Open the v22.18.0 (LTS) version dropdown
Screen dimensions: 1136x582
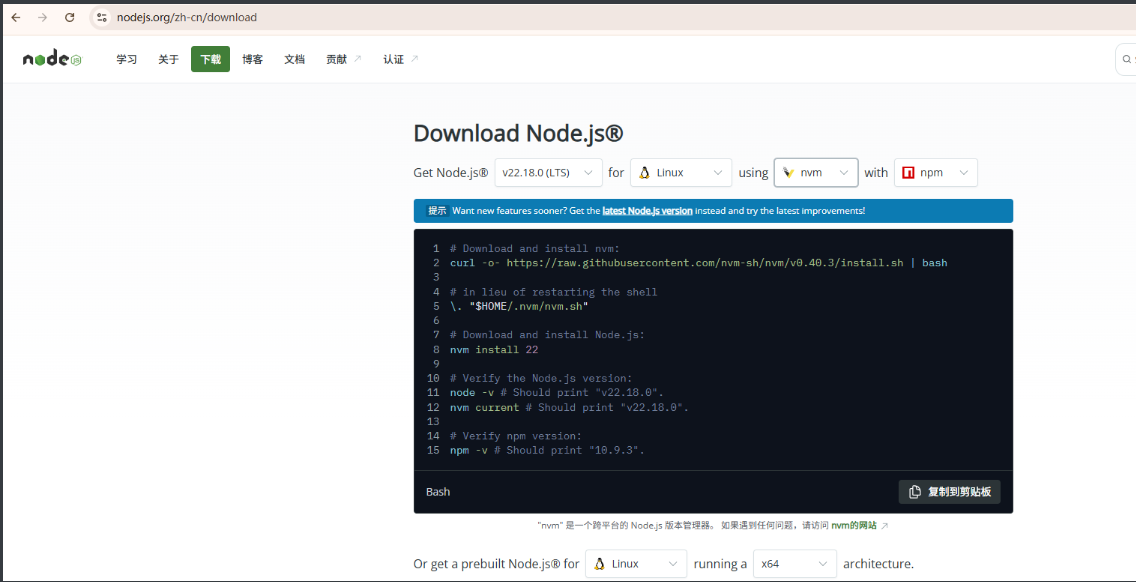click(548, 172)
